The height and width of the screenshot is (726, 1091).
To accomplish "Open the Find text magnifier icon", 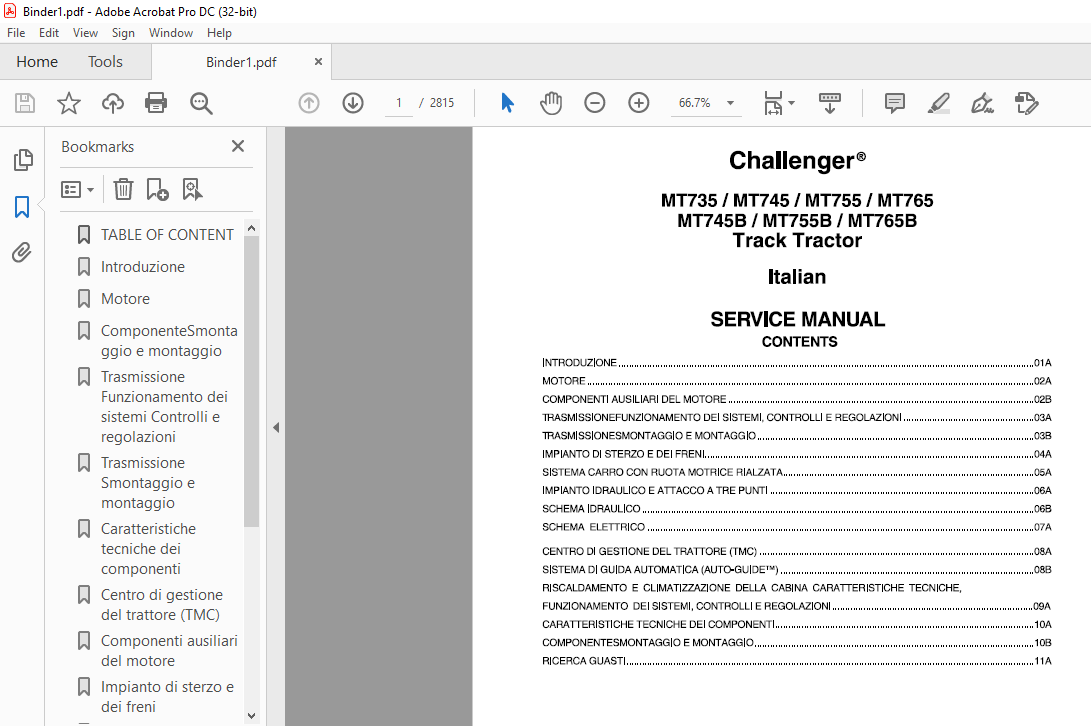I will 201,103.
